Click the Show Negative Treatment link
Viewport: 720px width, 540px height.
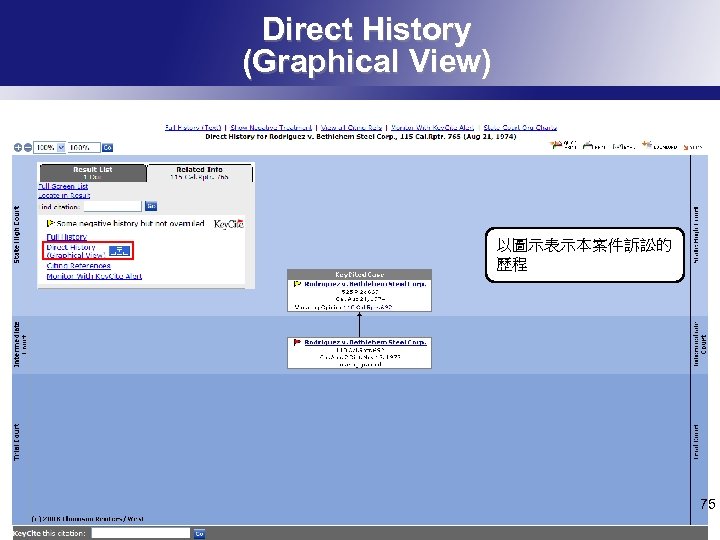pyautogui.click(x=271, y=127)
